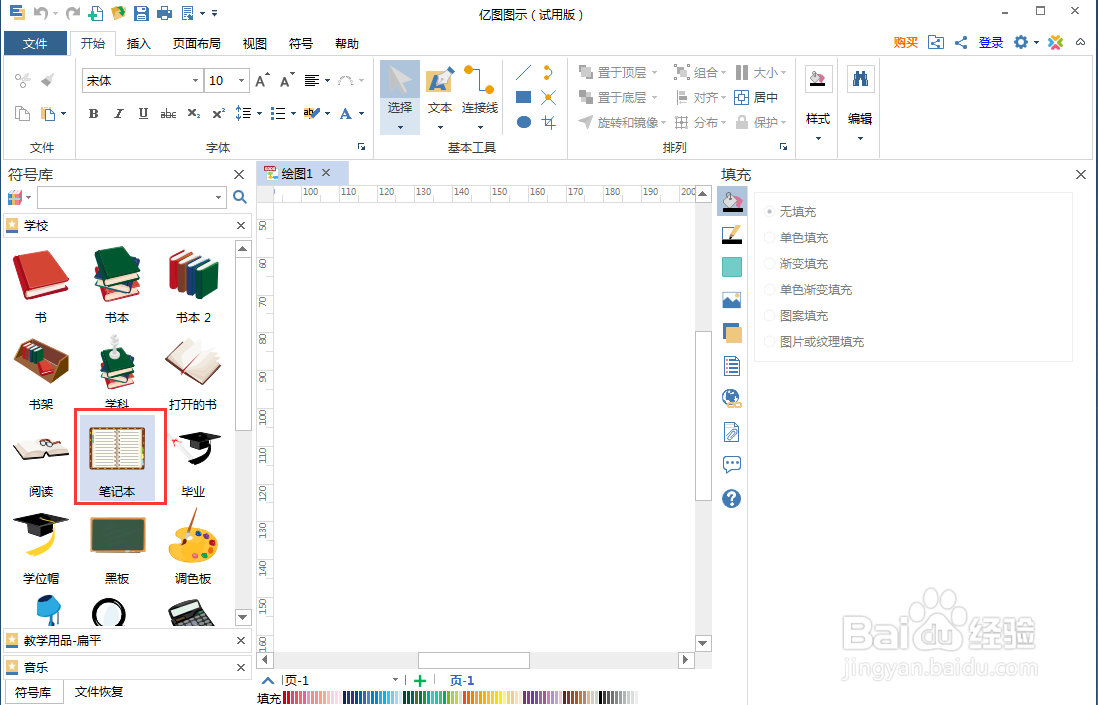
Task: Select the crop tool in 基本工具
Action: (x=547, y=122)
